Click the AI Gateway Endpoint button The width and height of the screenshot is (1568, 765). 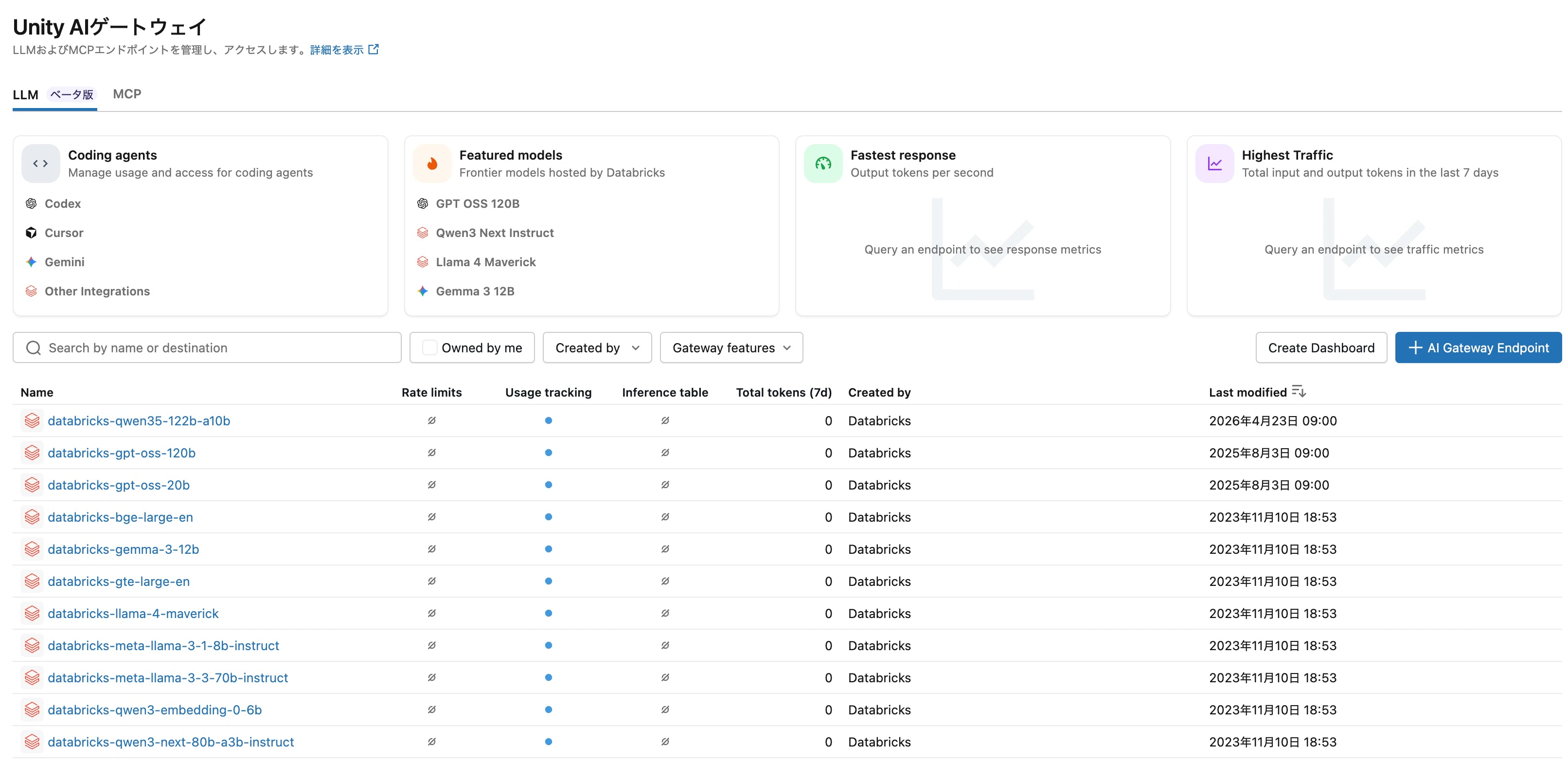(1478, 348)
